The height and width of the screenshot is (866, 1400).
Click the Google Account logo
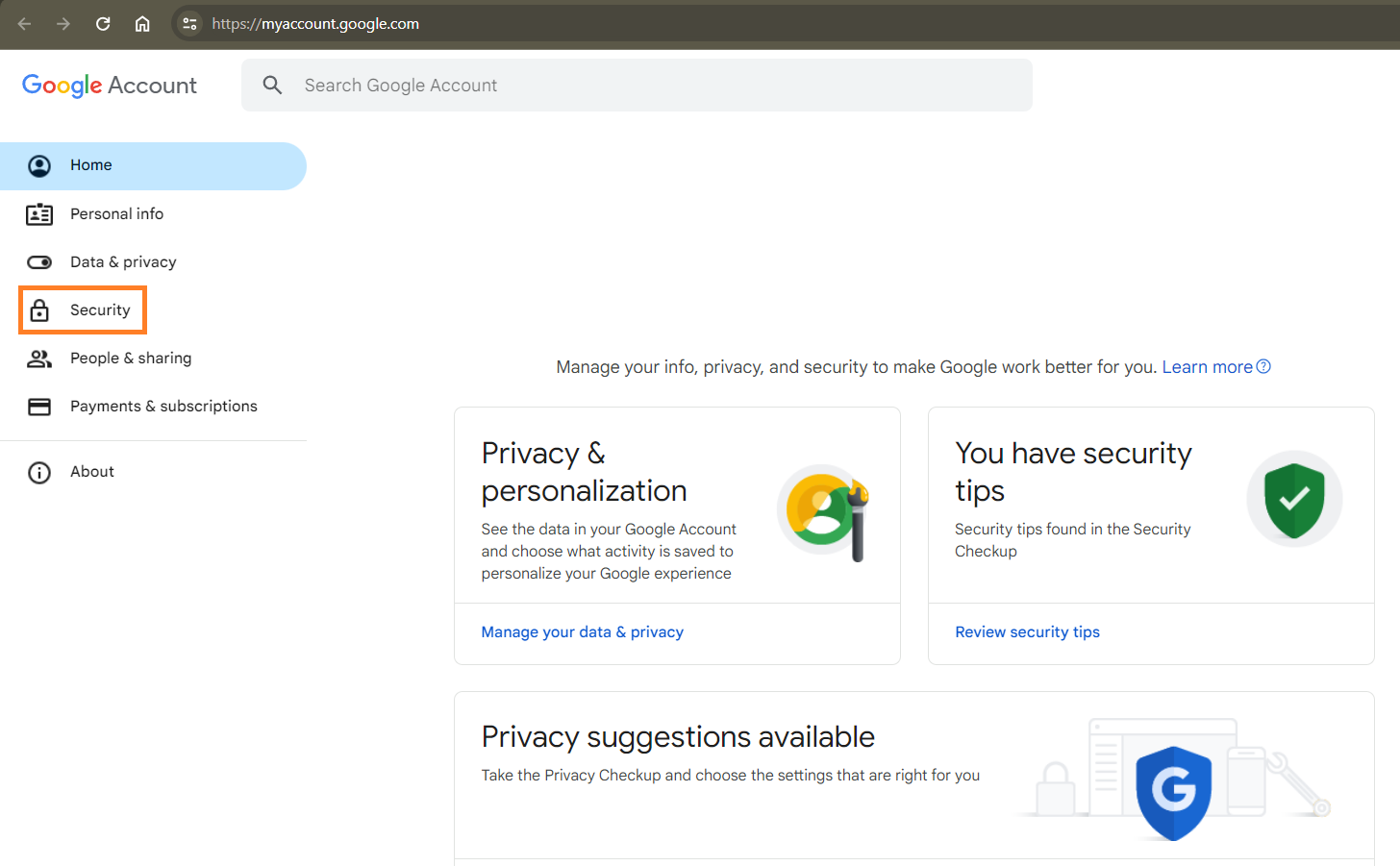click(110, 86)
